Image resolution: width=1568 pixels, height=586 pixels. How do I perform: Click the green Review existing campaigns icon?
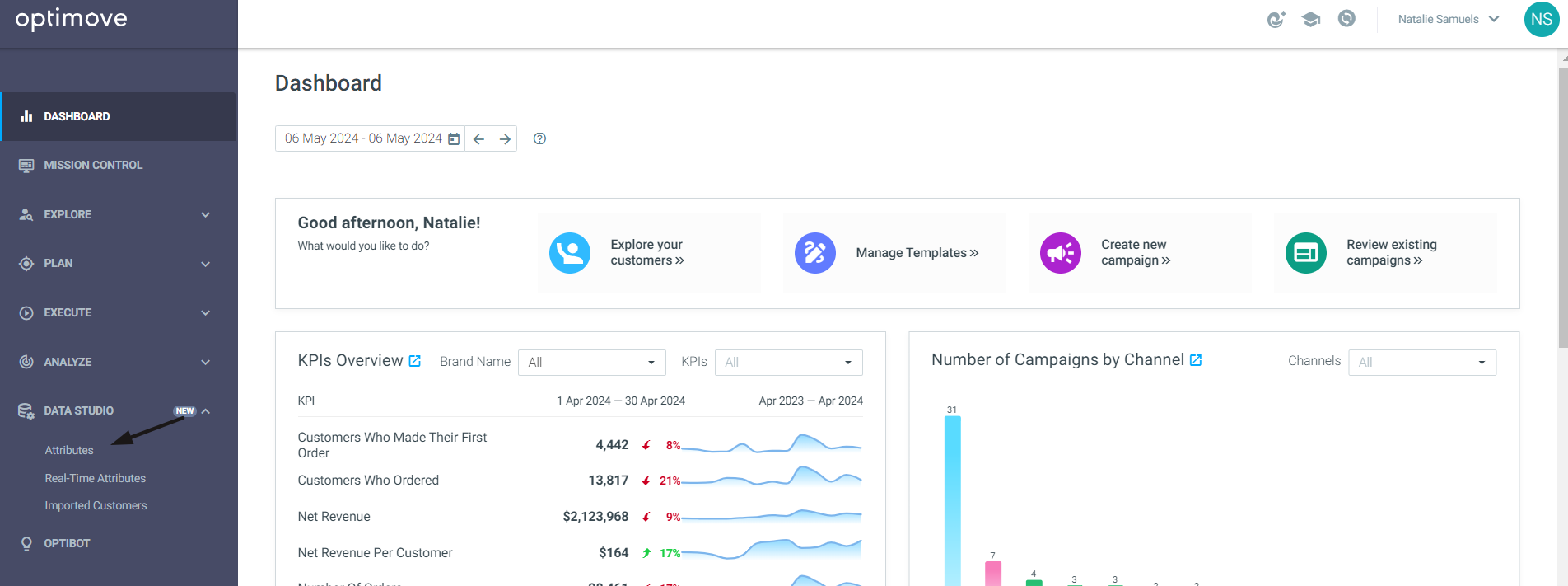[1306, 253]
